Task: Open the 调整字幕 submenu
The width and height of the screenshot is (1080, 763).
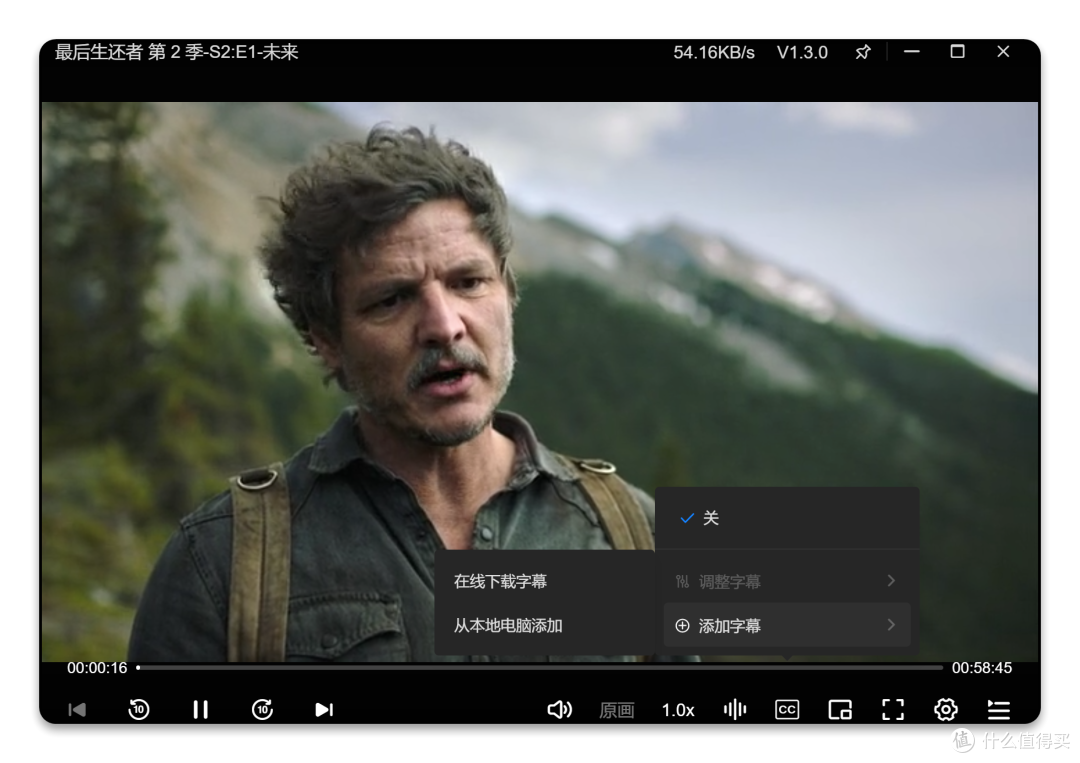Action: coord(787,581)
